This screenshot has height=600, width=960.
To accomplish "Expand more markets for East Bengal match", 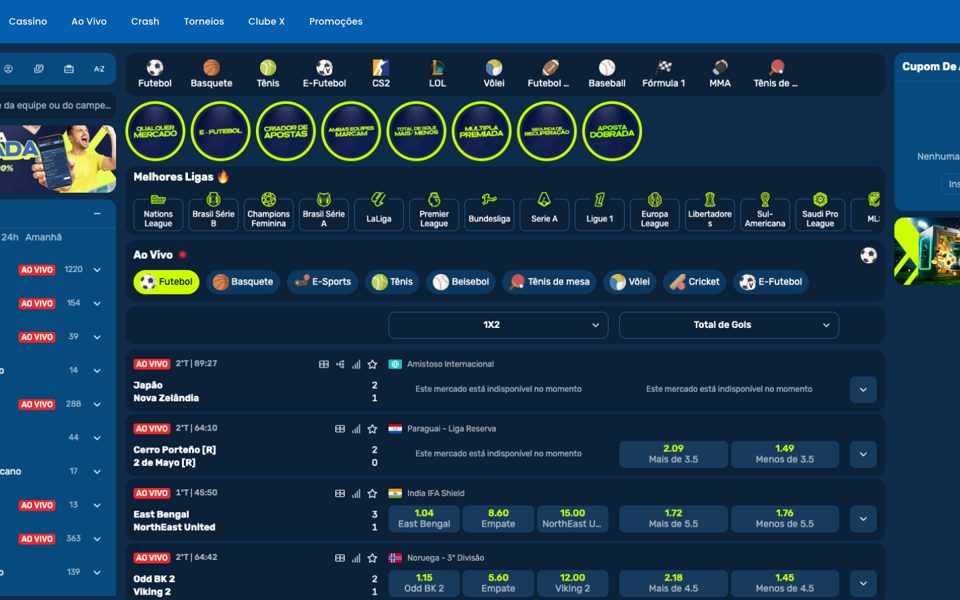I will [x=863, y=519].
